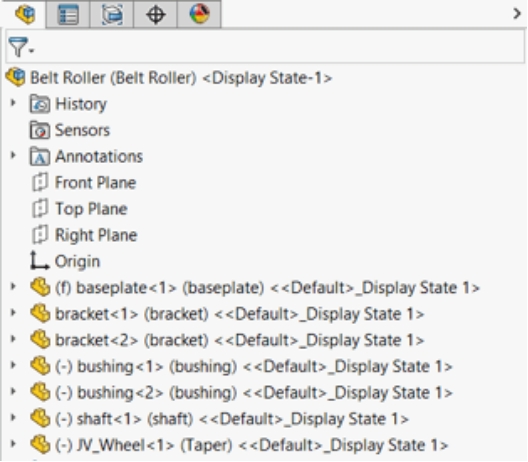Select the Belt Roller assembly root
This screenshot has height=462, width=528.
(x=169, y=77)
